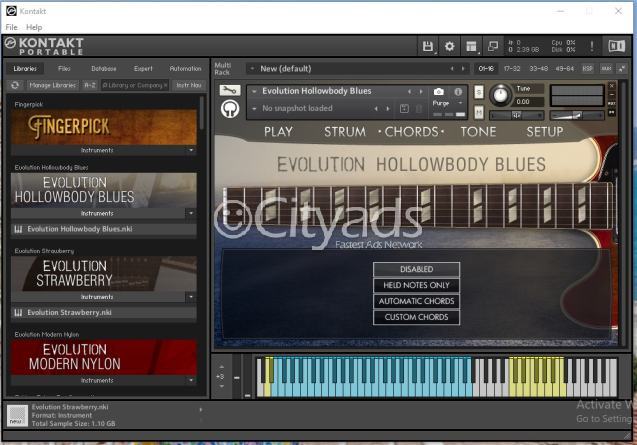Load next instrument arrow
This screenshot has width=637, height=445.
click(421, 92)
